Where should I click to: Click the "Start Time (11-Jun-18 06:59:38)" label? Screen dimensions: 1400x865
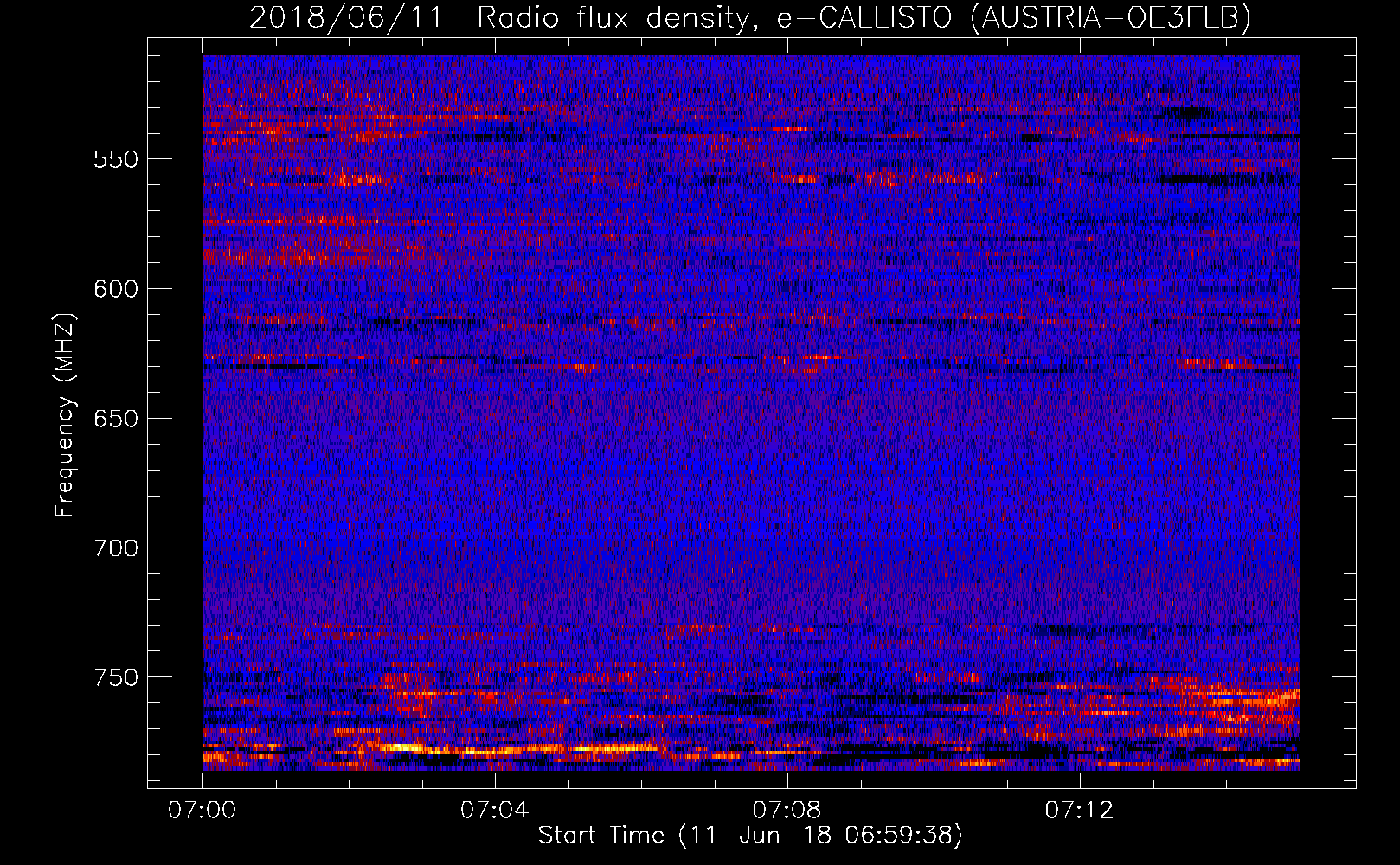(750, 836)
